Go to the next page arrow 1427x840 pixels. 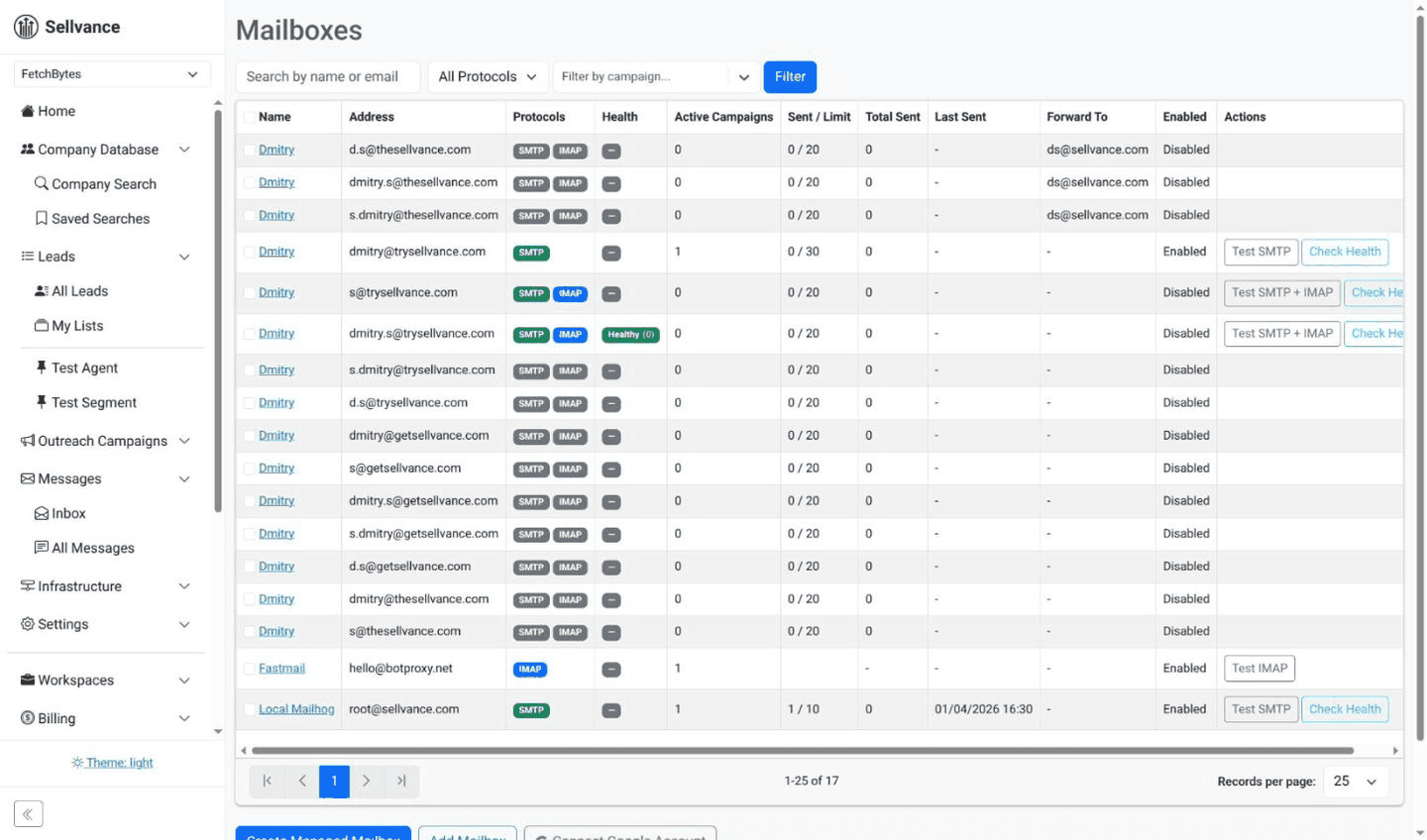click(367, 781)
